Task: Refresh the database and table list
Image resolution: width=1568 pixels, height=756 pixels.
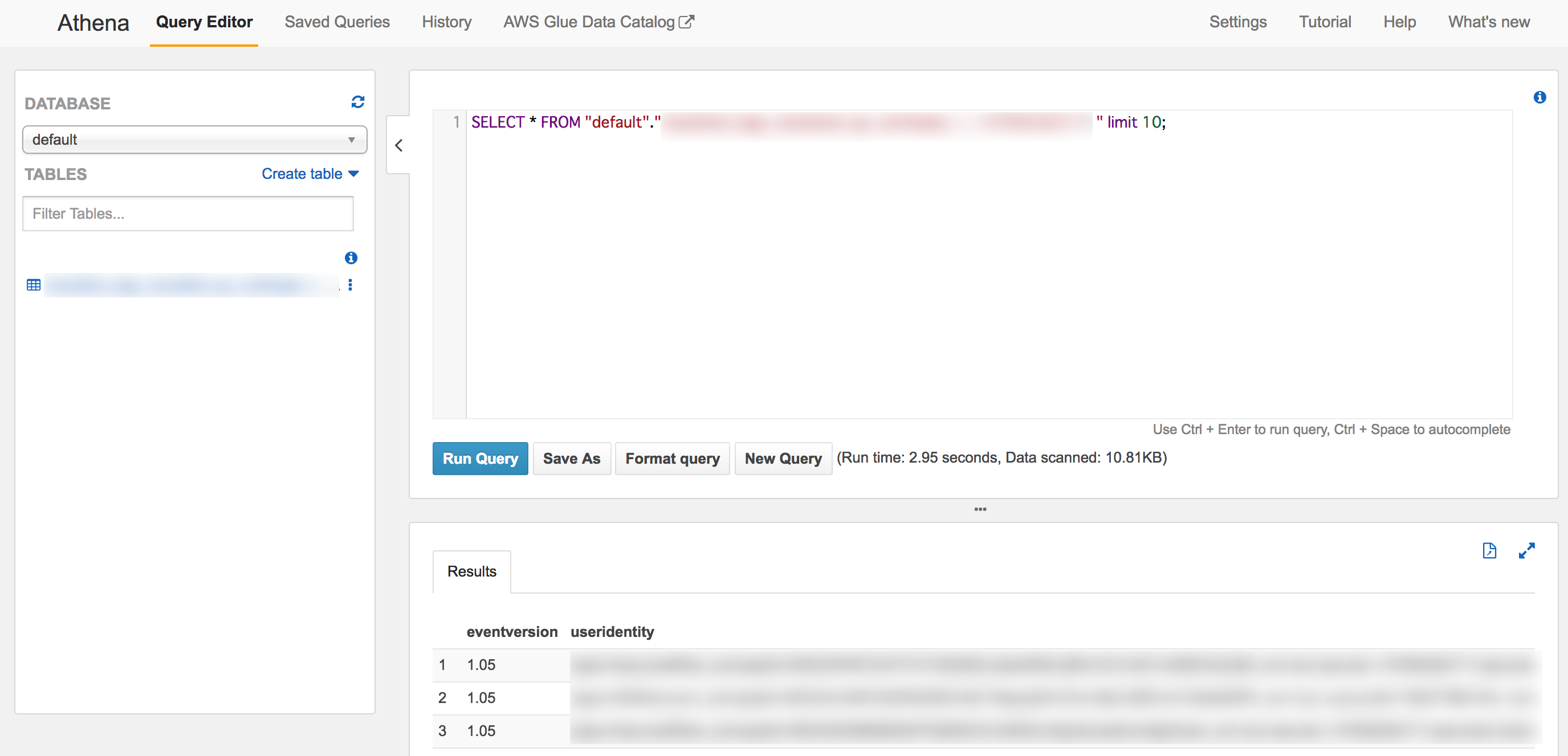Action: (x=358, y=101)
